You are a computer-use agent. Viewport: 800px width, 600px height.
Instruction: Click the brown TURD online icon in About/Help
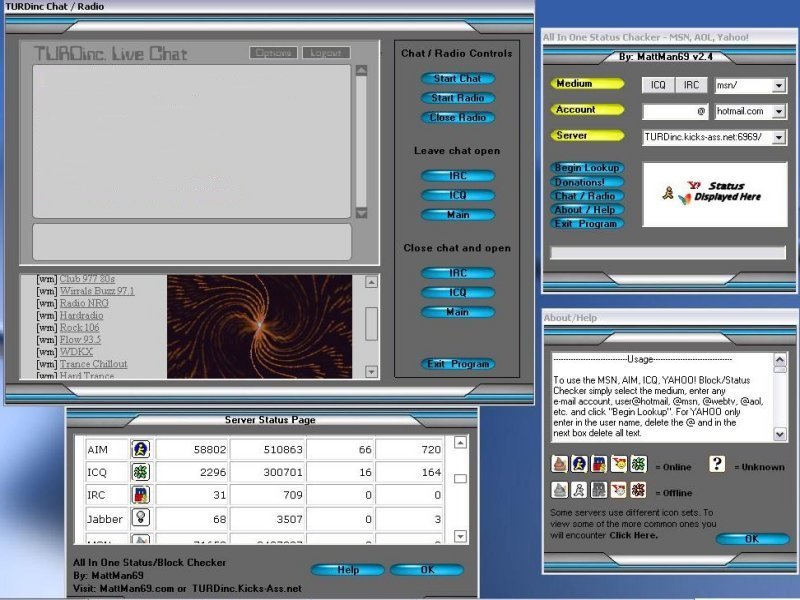point(560,464)
